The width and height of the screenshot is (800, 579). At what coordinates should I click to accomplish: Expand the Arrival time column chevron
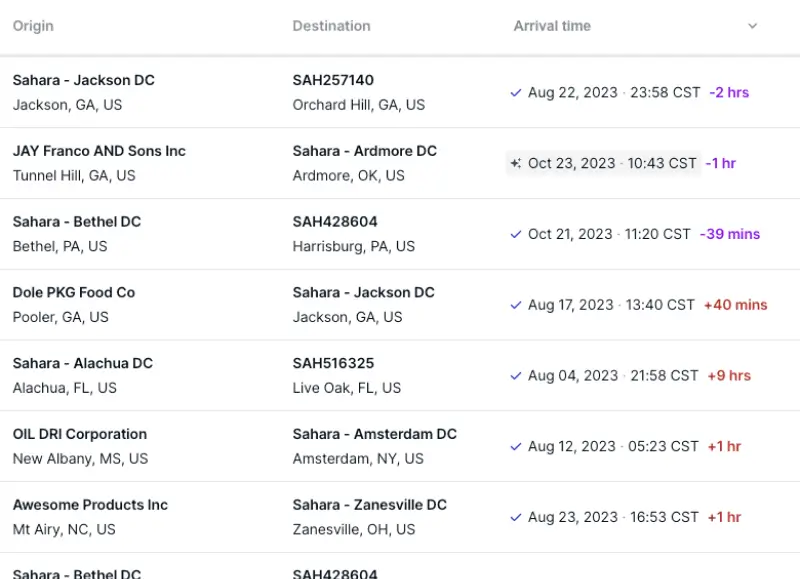pyautogui.click(x=753, y=26)
